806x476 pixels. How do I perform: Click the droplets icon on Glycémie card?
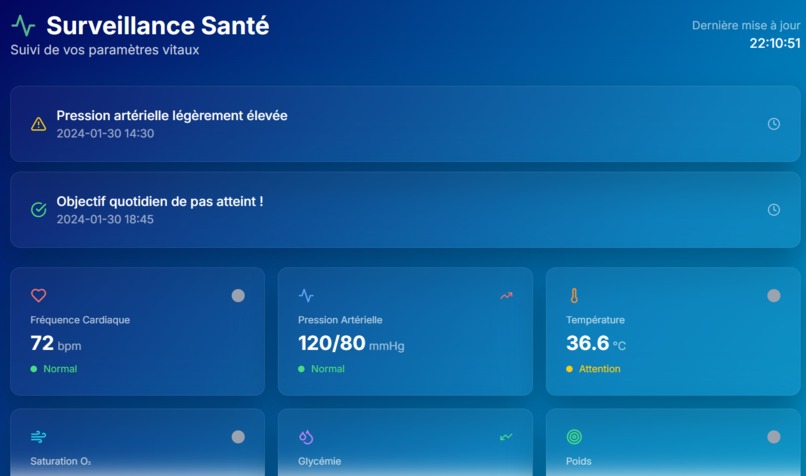click(306, 437)
